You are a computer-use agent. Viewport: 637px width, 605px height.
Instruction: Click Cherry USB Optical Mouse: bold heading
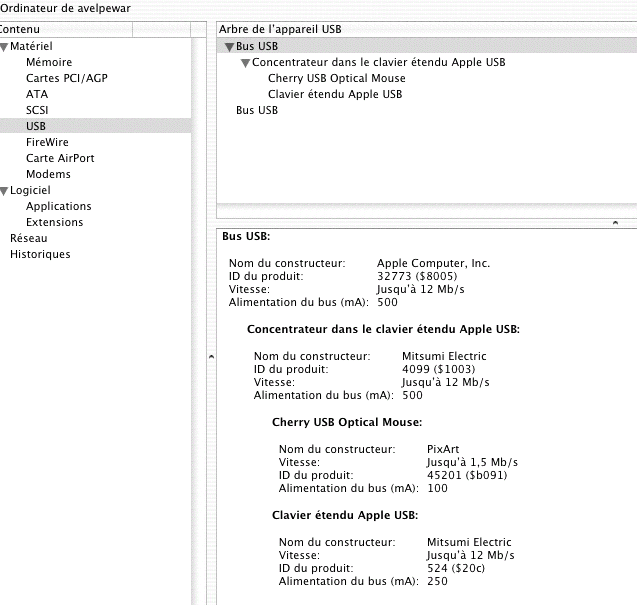click(x=347, y=422)
